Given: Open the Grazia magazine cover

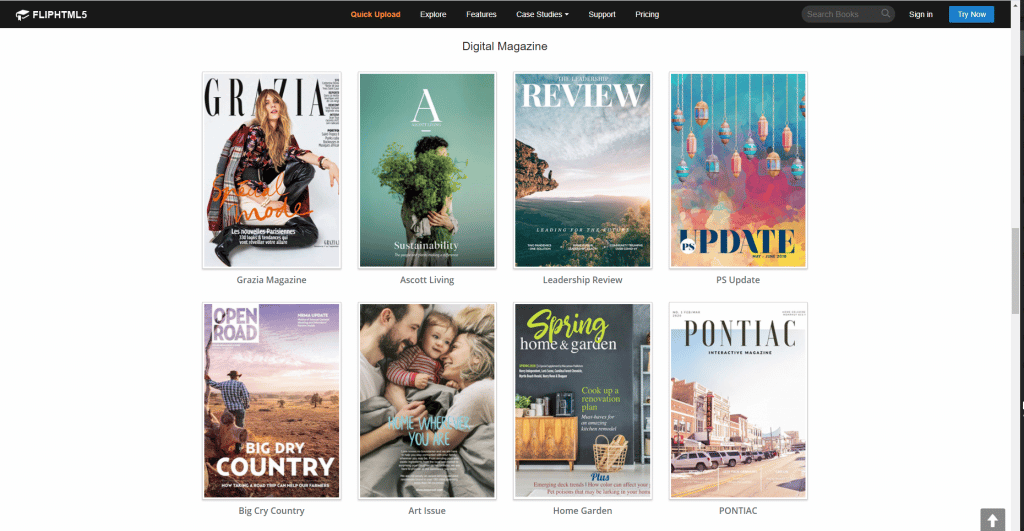Looking at the screenshot, I should coord(272,170).
